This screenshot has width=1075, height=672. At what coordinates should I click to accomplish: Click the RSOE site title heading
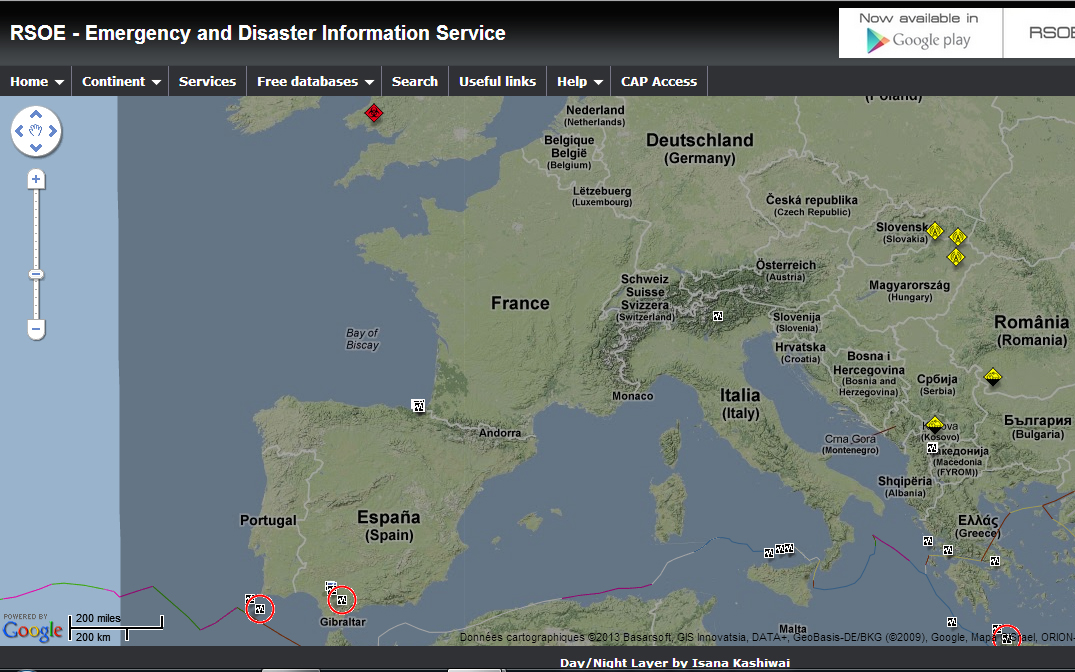(x=258, y=33)
